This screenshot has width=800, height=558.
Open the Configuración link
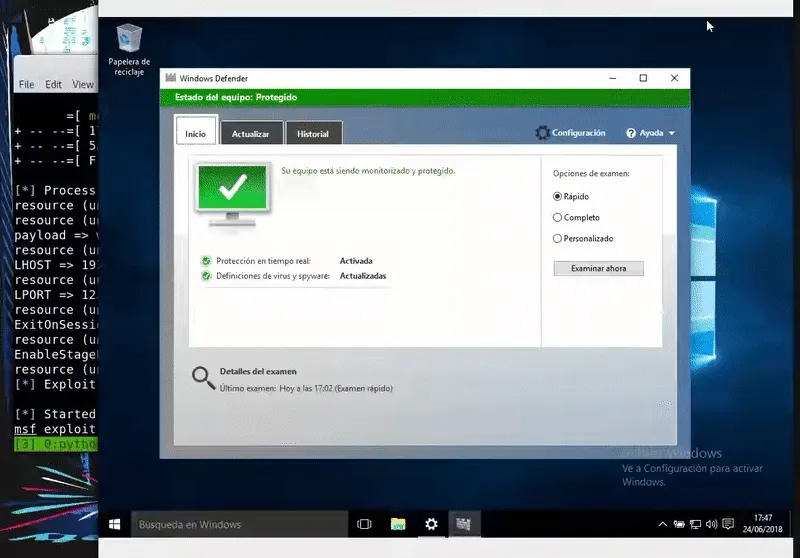click(578, 133)
